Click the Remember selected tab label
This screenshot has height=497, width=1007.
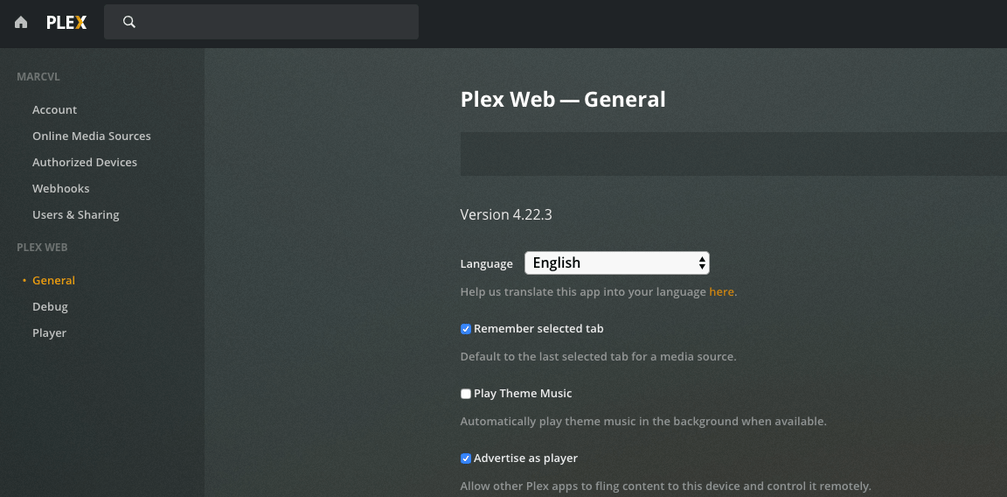pos(539,329)
